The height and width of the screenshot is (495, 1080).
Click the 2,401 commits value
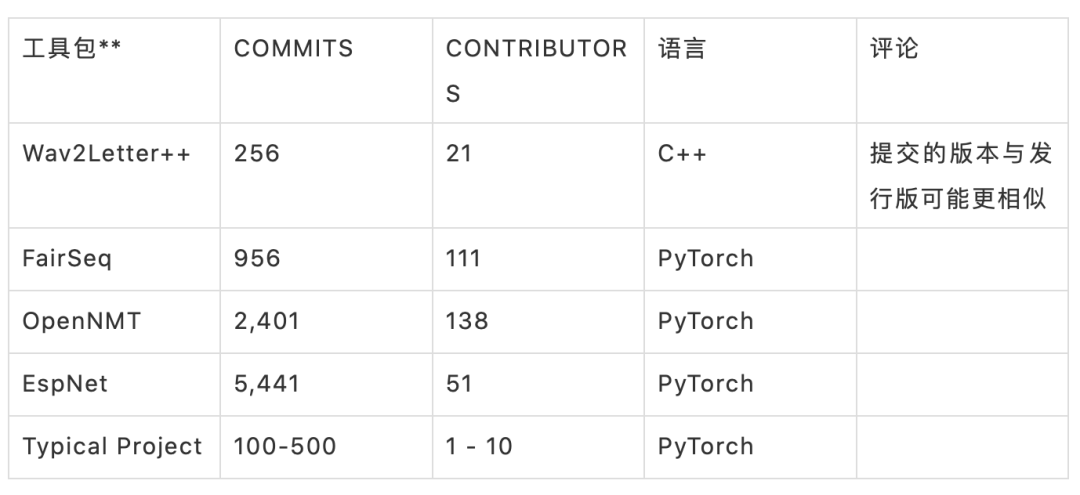[266, 321]
